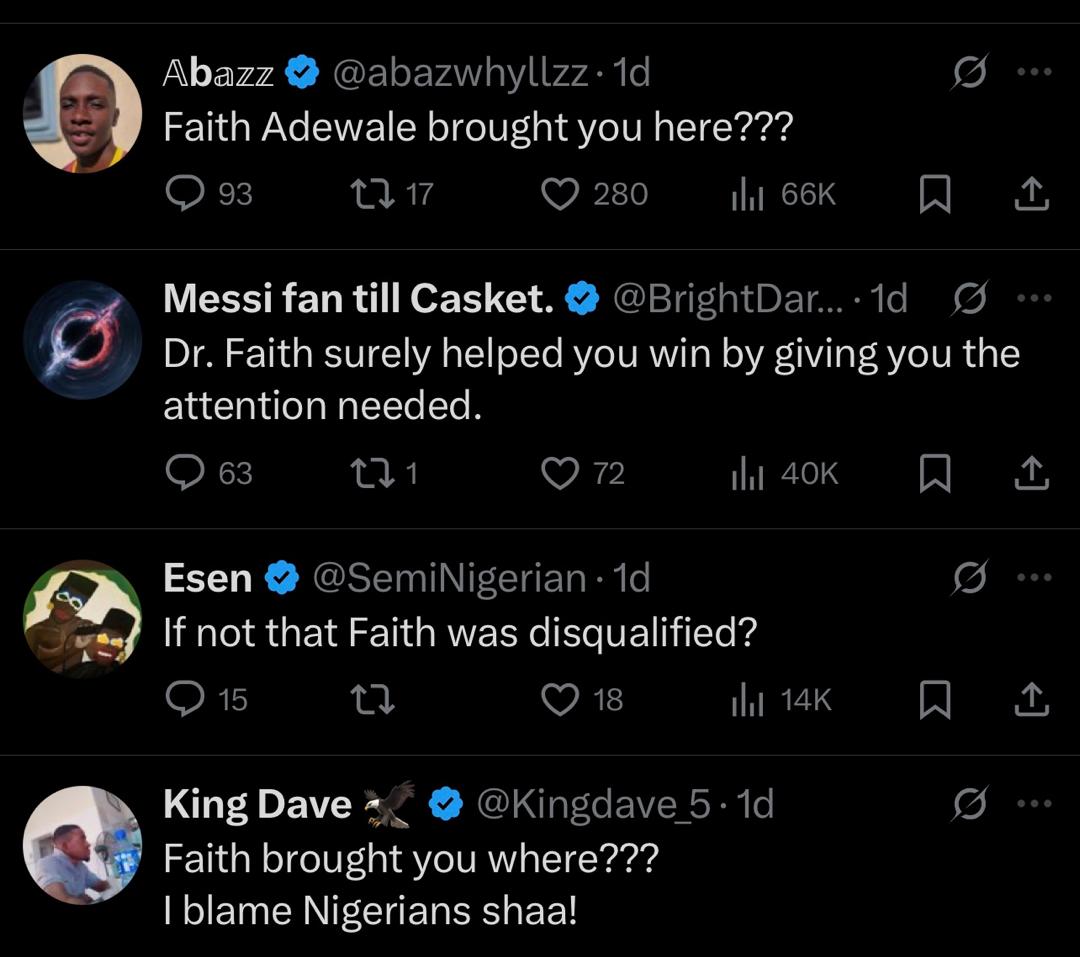Bookmark Abazz's tweet

tap(934, 194)
